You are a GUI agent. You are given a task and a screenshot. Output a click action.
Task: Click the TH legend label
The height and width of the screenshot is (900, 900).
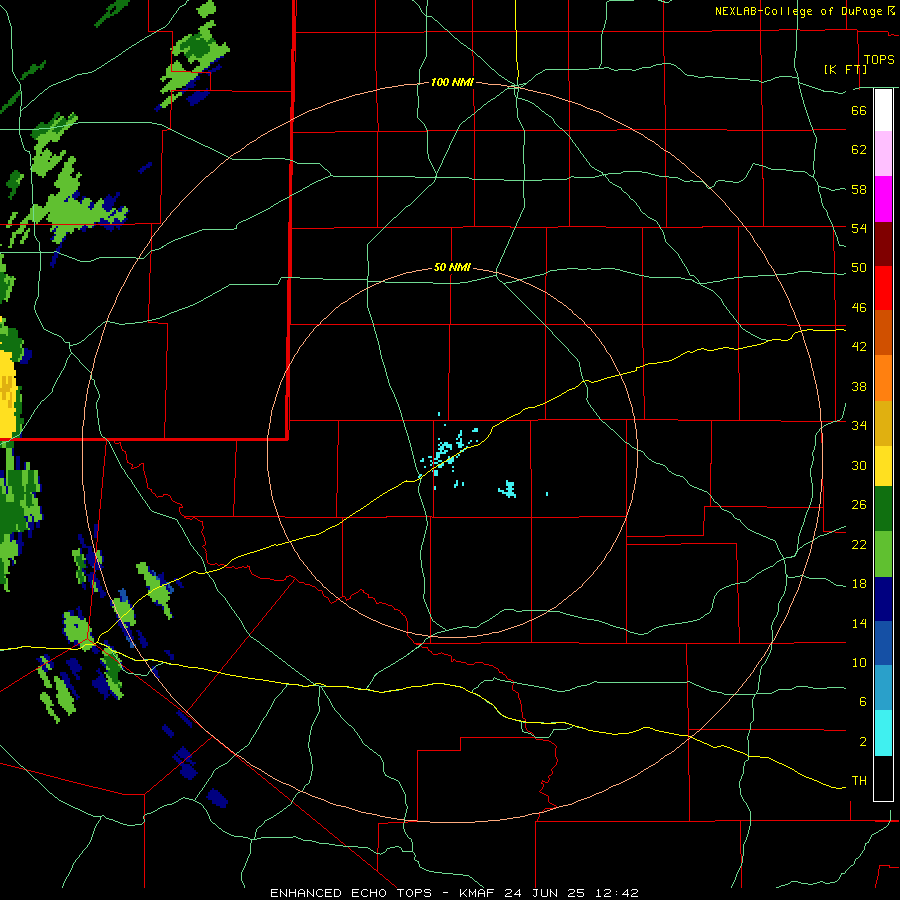coord(859,781)
